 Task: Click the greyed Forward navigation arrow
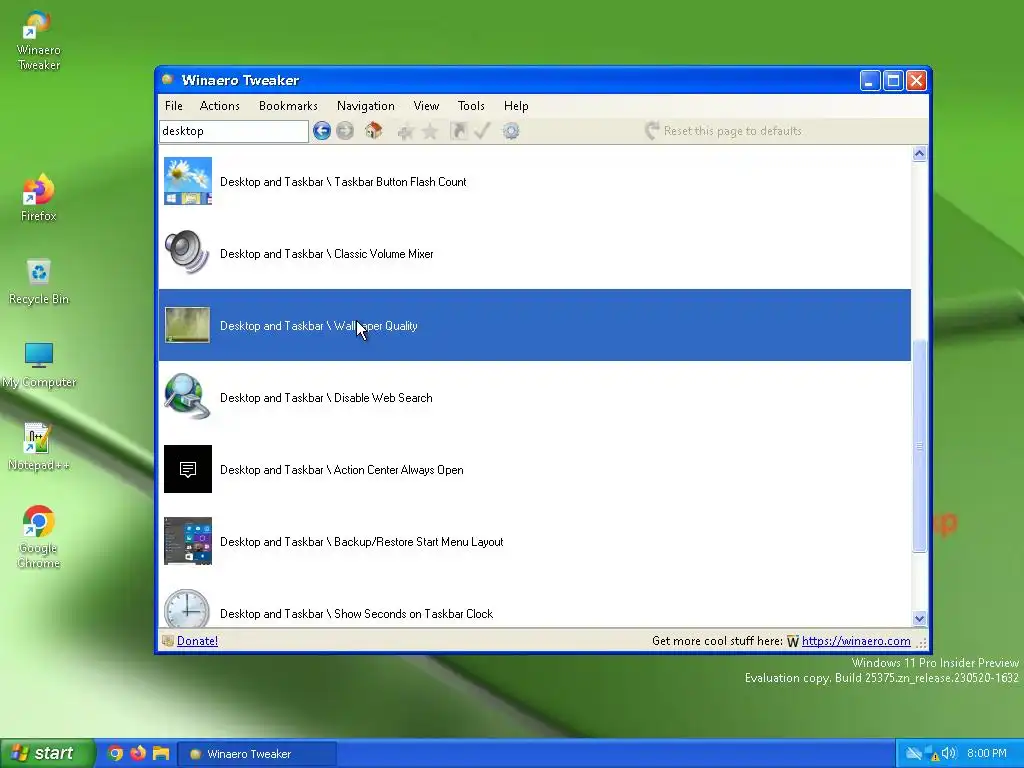pyautogui.click(x=345, y=131)
